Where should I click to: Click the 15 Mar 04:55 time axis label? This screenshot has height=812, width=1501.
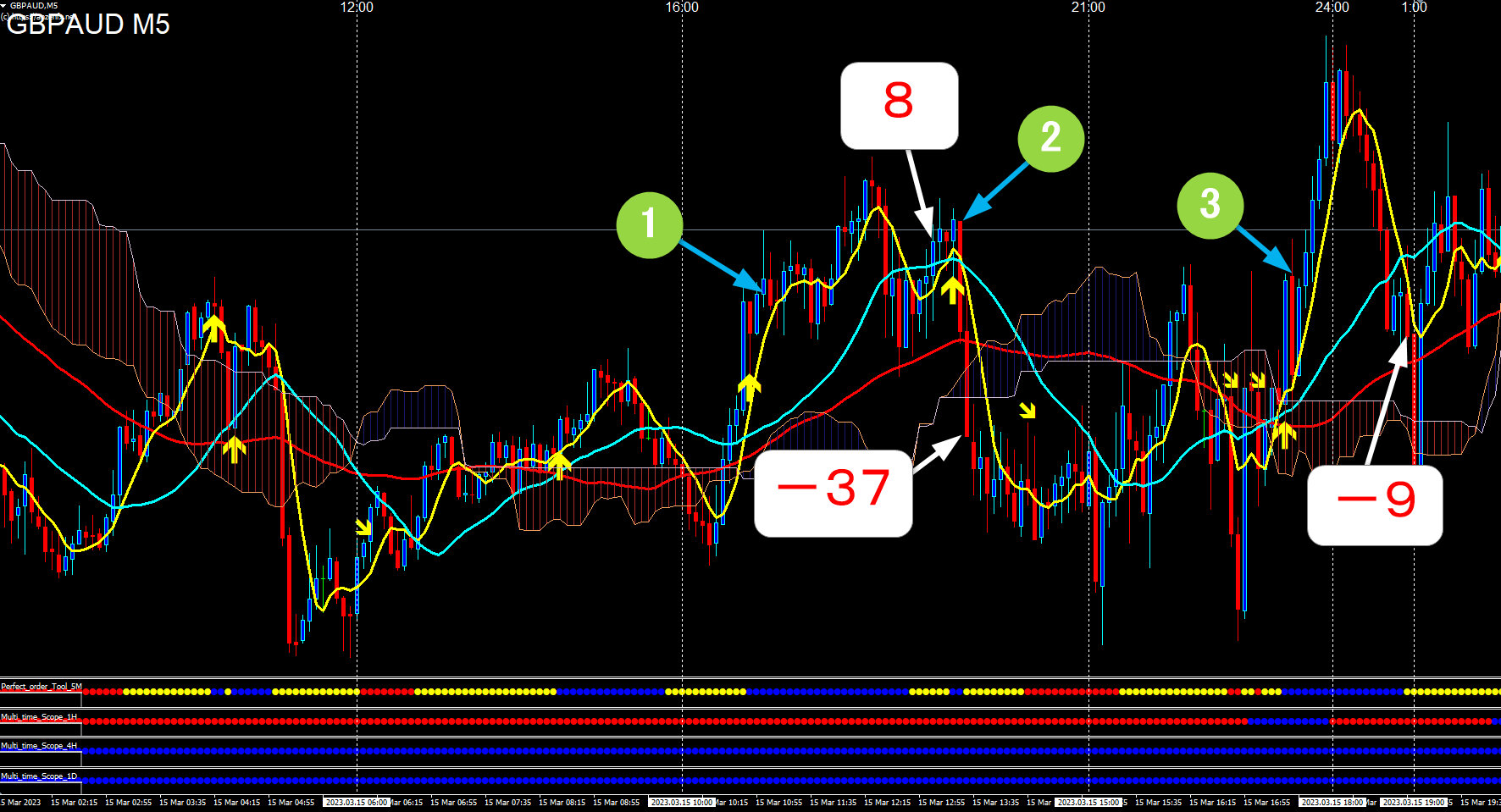click(291, 802)
